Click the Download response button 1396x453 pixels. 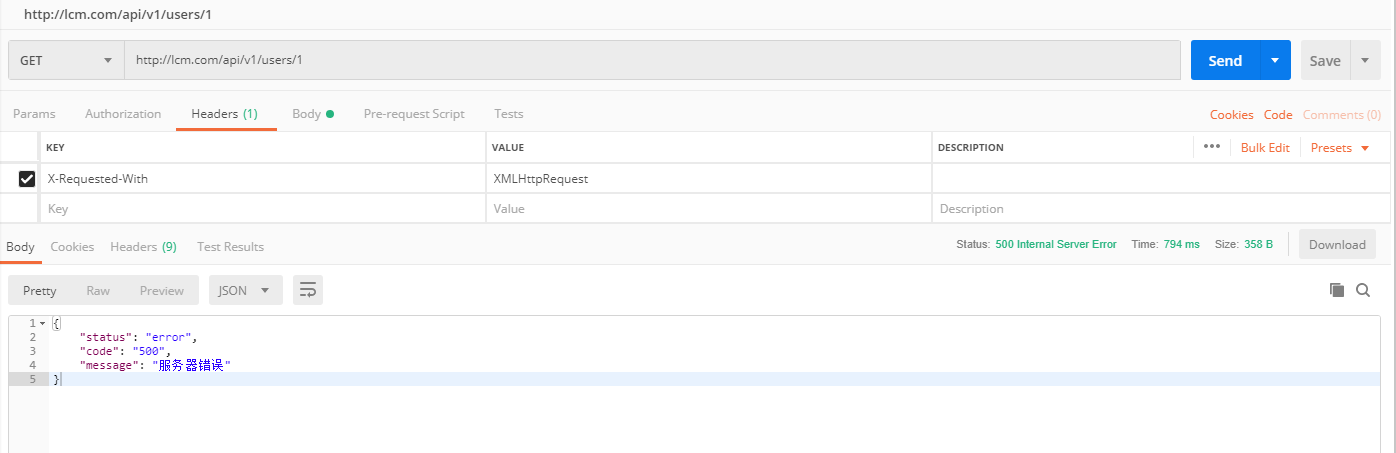pos(1337,245)
